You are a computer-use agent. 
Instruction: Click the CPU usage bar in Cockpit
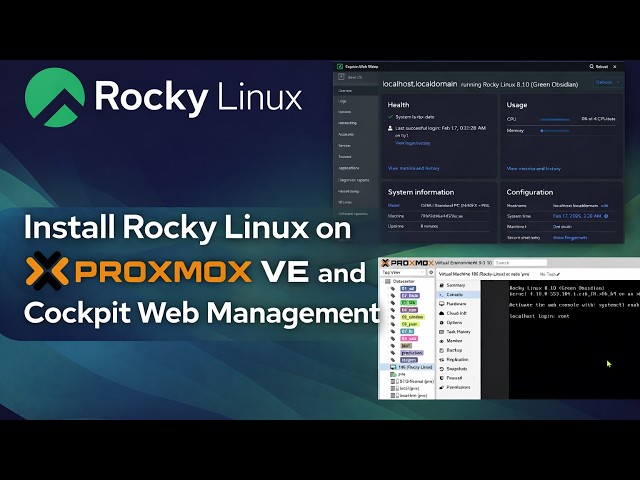(x=555, y=119)
